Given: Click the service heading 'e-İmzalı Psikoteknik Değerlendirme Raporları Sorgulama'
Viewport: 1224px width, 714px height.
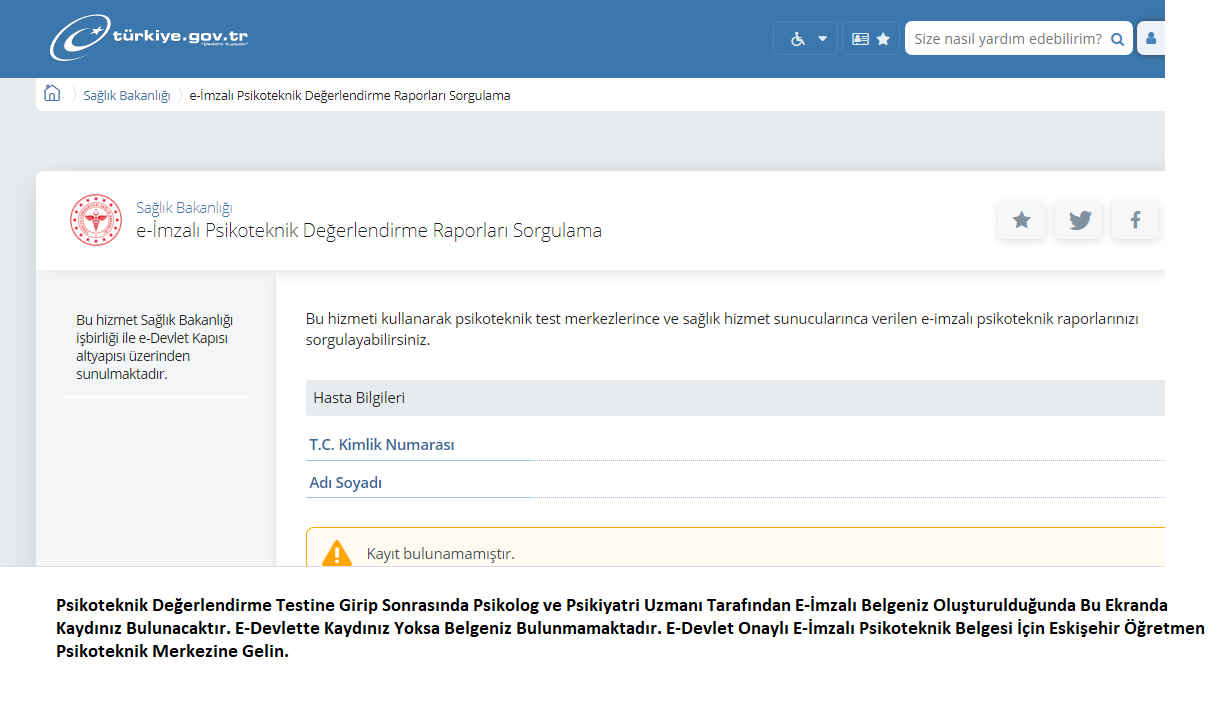Looking at the screenshot, I should coord(369,231).
